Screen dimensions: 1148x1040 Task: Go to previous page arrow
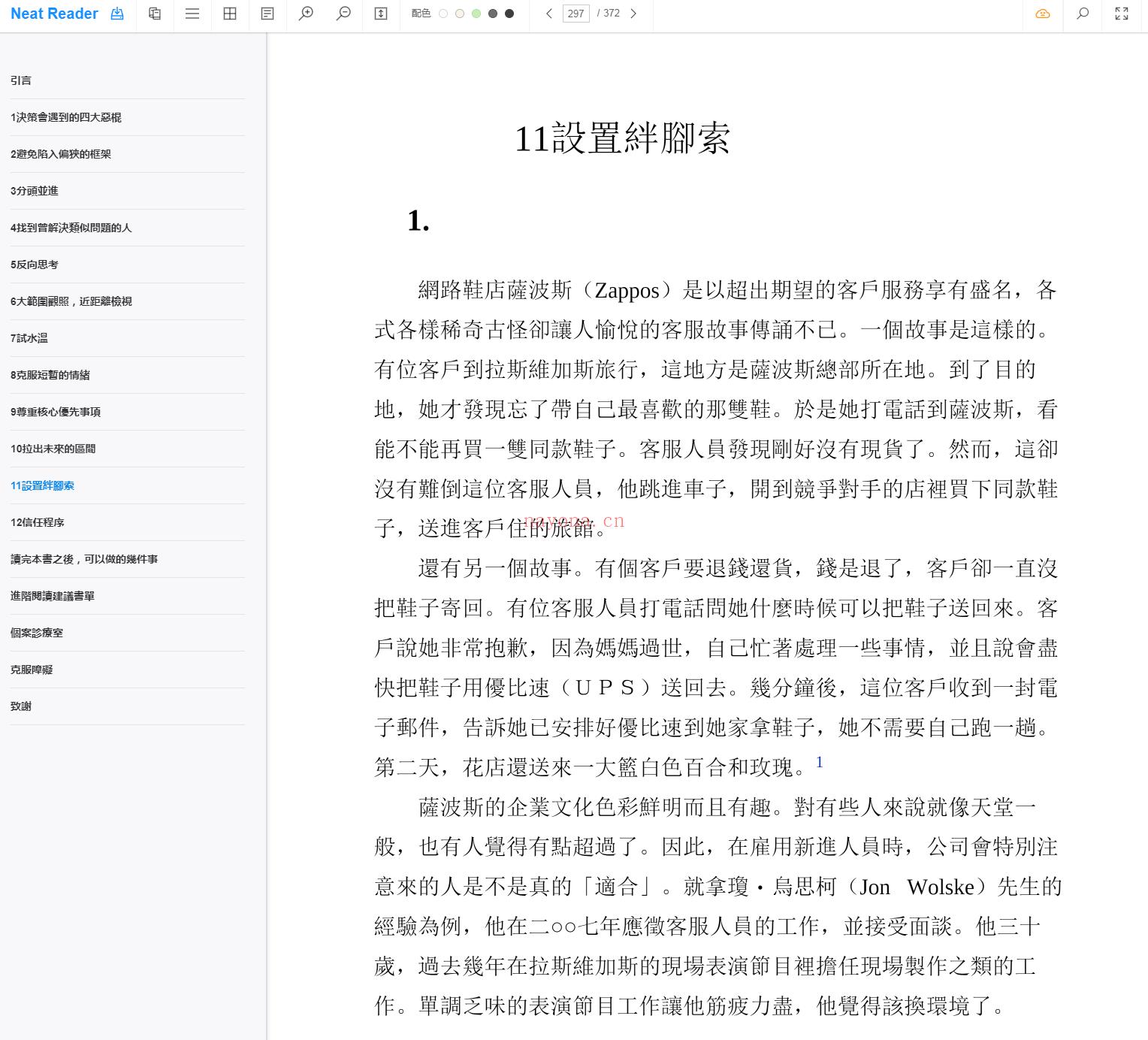(549, 14)
